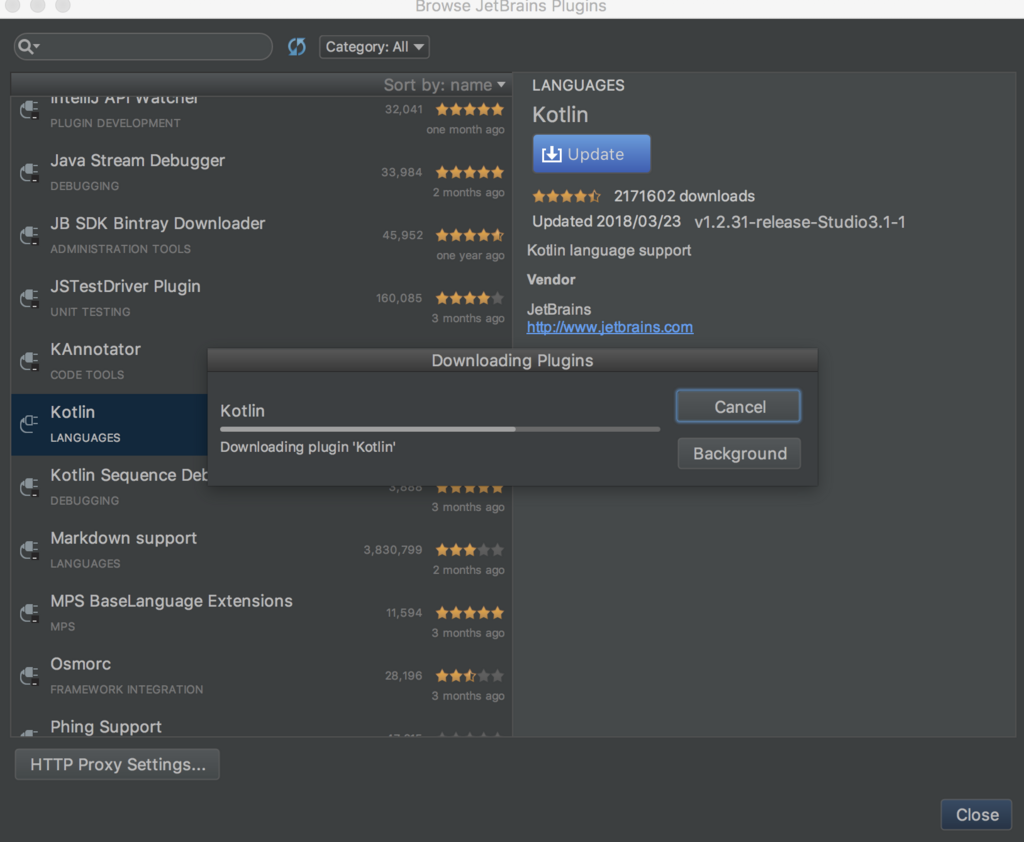Screen dimensions: 1024x842
Task: Cancel the Kotlin plugin download
Action: (x=739, y=406)
